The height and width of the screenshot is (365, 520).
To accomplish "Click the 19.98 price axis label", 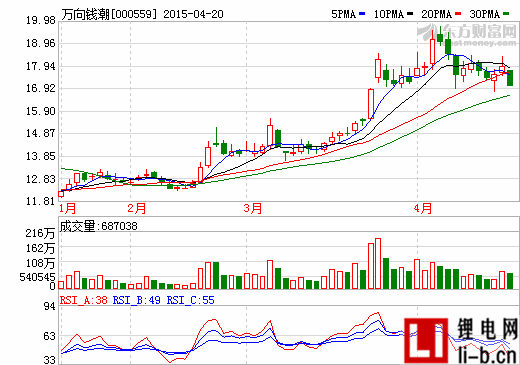I will [x=41, y=20].
